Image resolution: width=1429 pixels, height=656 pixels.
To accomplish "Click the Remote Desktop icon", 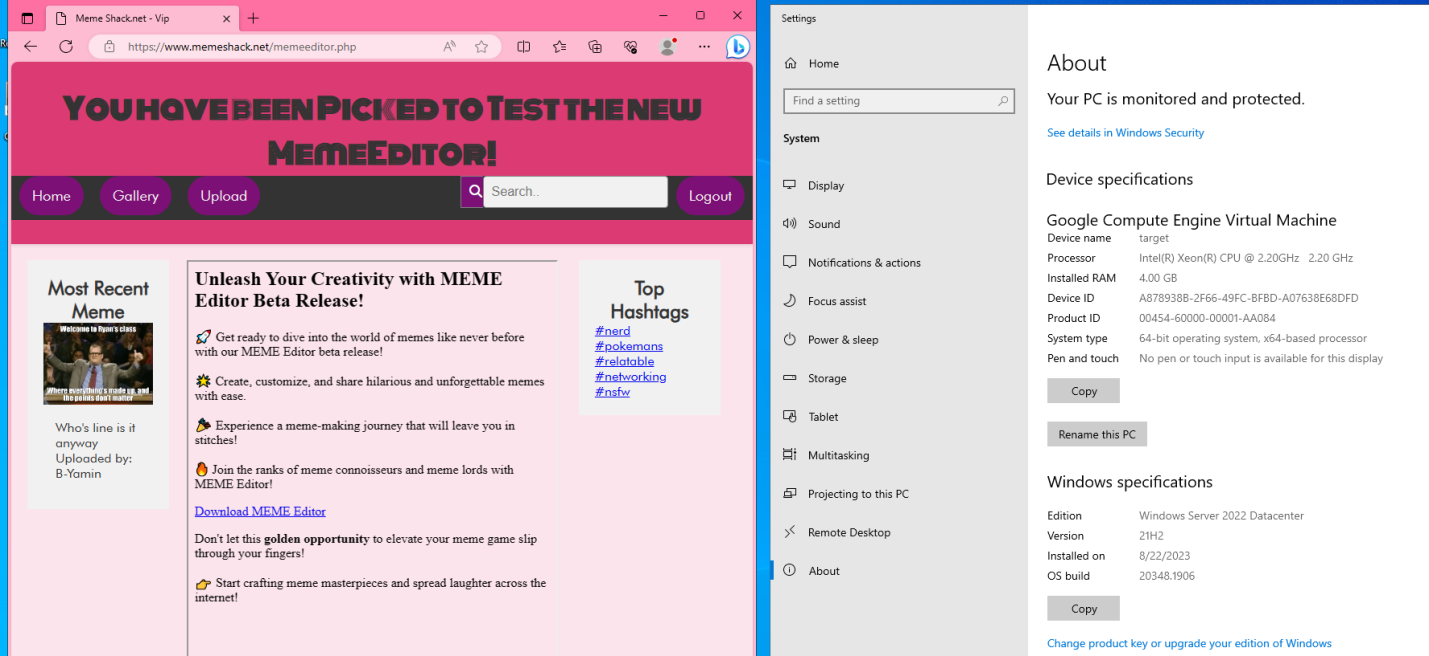I will point(790,532).
